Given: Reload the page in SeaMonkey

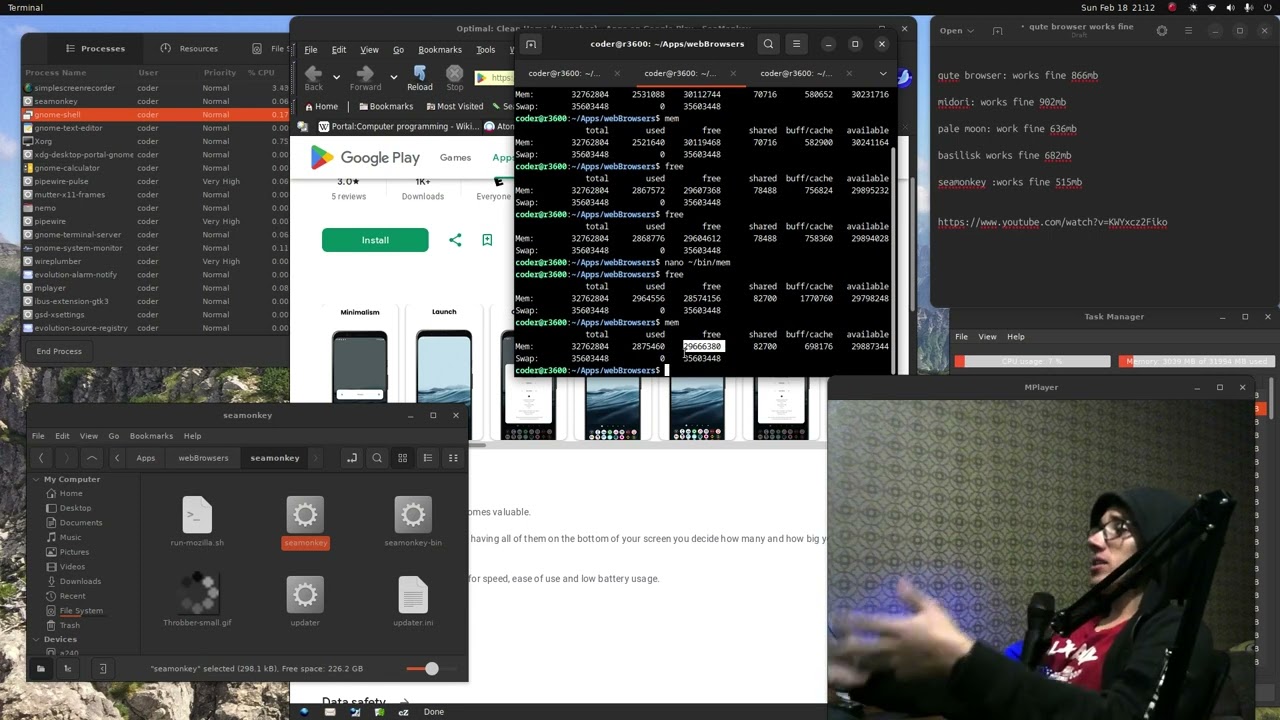Looking at the screenshot, I should click(420, 78).
